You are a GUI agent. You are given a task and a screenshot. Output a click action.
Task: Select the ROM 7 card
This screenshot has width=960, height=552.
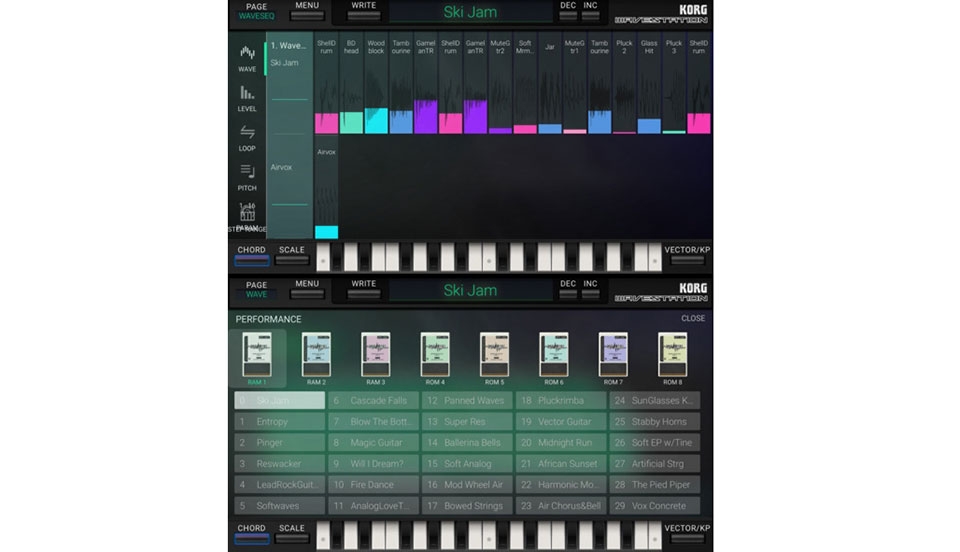pos(613,359)
